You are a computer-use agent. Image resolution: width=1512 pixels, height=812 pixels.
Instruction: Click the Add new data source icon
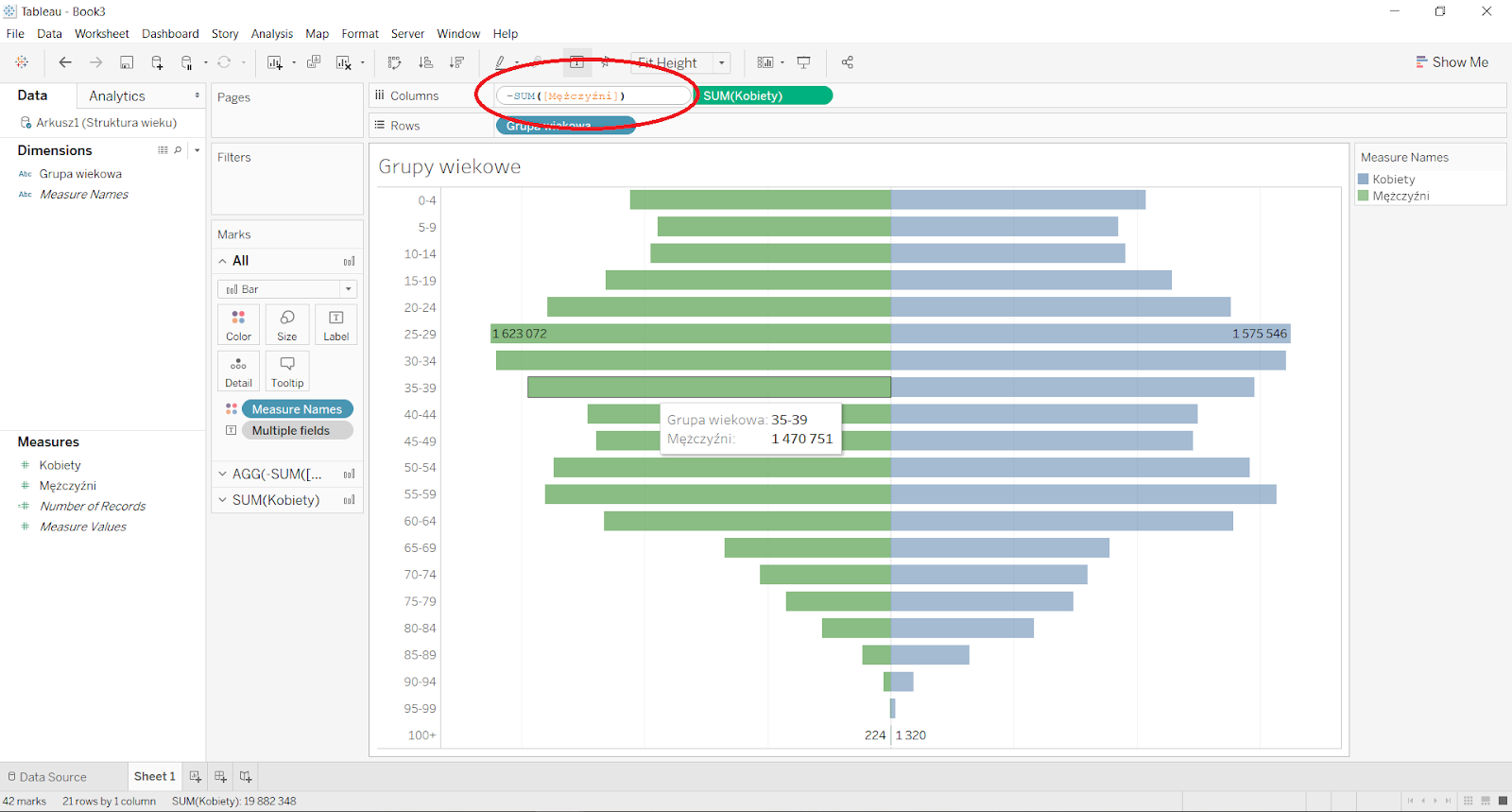(x=157, y=62)
